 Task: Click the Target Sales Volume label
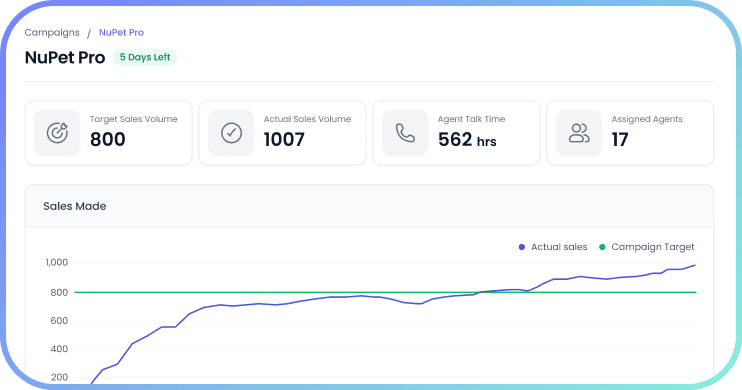tap(133, 119)
